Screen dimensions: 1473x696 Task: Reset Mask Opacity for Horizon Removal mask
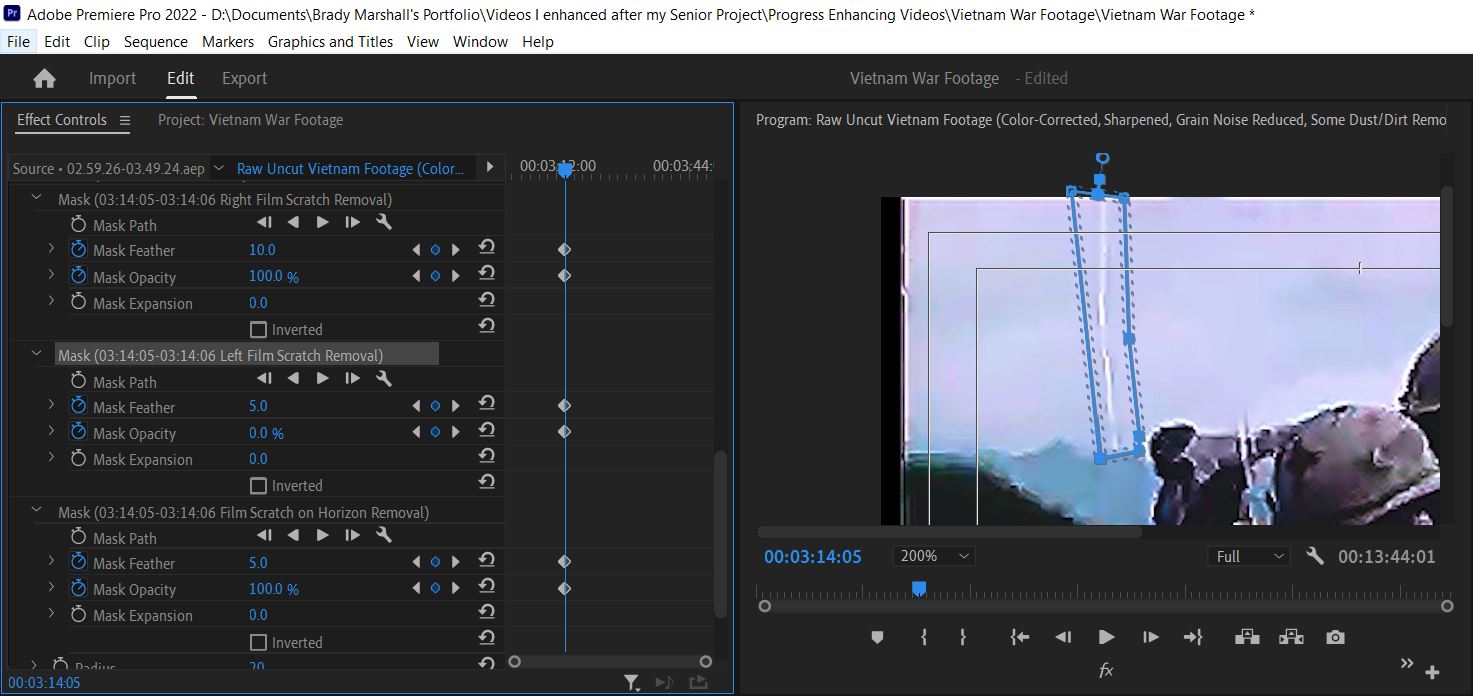point(487,586)
